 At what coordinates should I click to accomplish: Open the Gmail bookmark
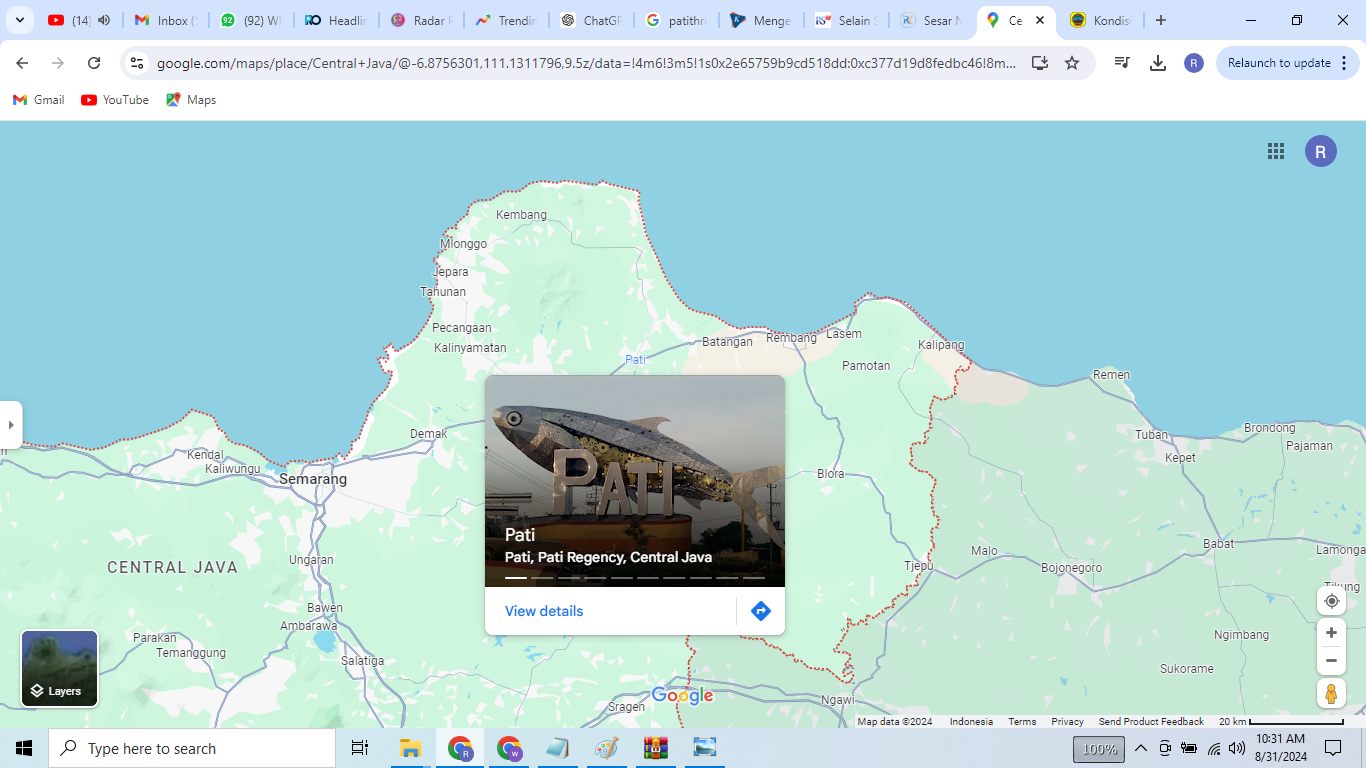39,100
